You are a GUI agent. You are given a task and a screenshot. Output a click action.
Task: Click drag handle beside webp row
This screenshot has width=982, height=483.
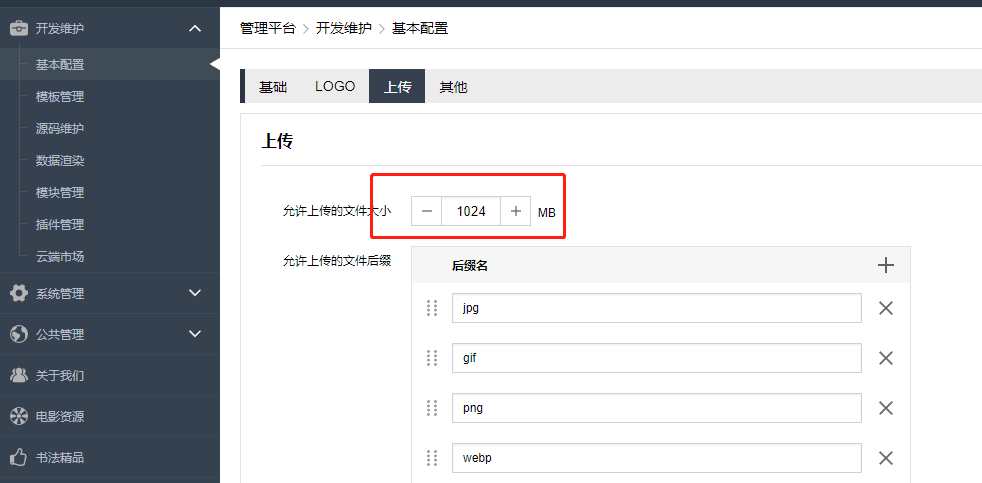432,458
